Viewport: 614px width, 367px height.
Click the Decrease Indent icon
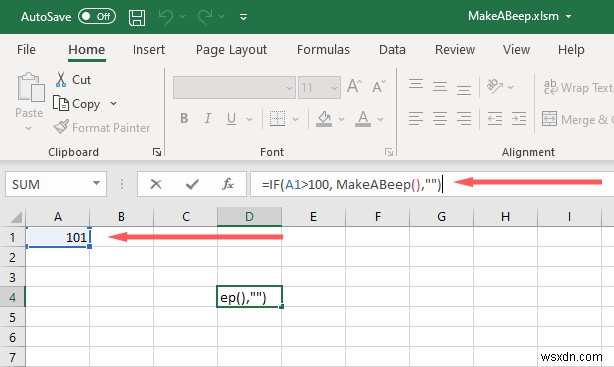pyautogui.click(x=495, y=119)
